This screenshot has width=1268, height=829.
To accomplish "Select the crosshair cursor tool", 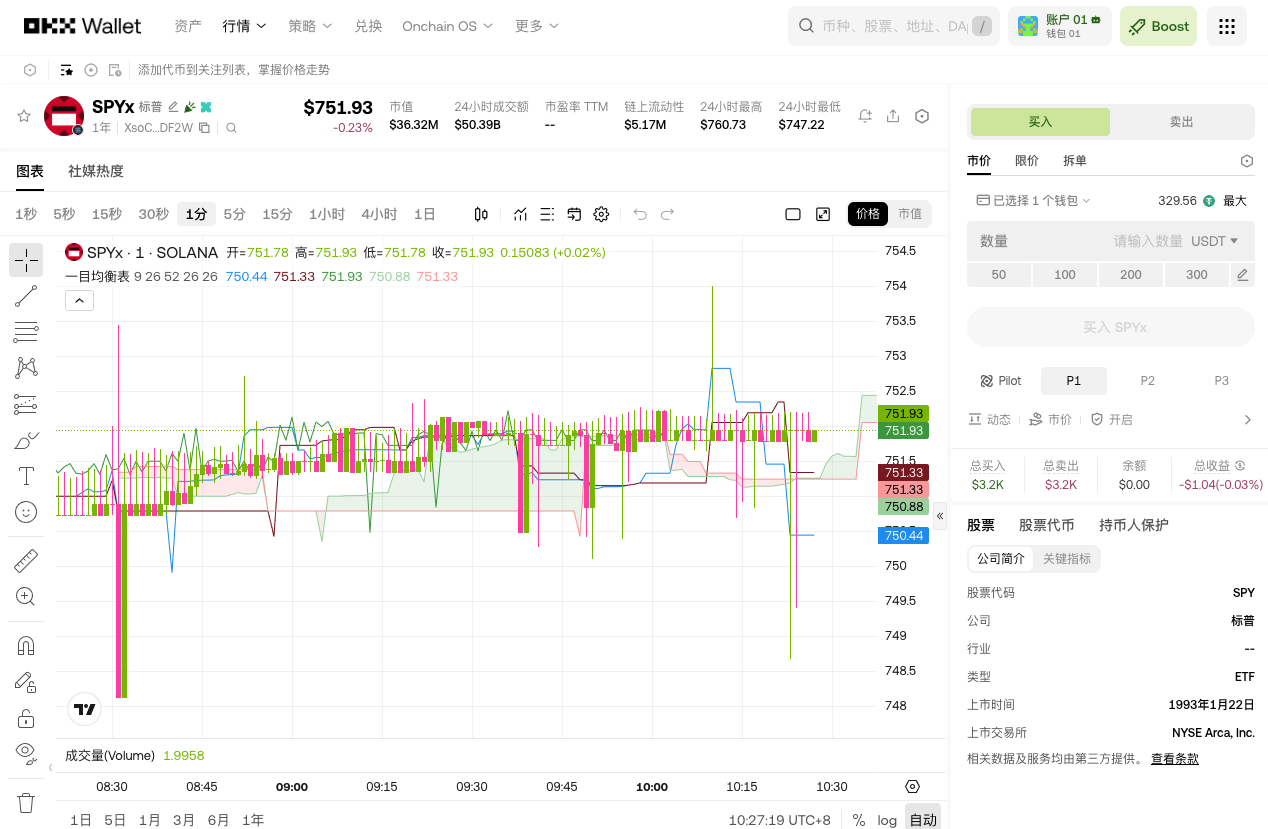I will click(x=26, y=260).
